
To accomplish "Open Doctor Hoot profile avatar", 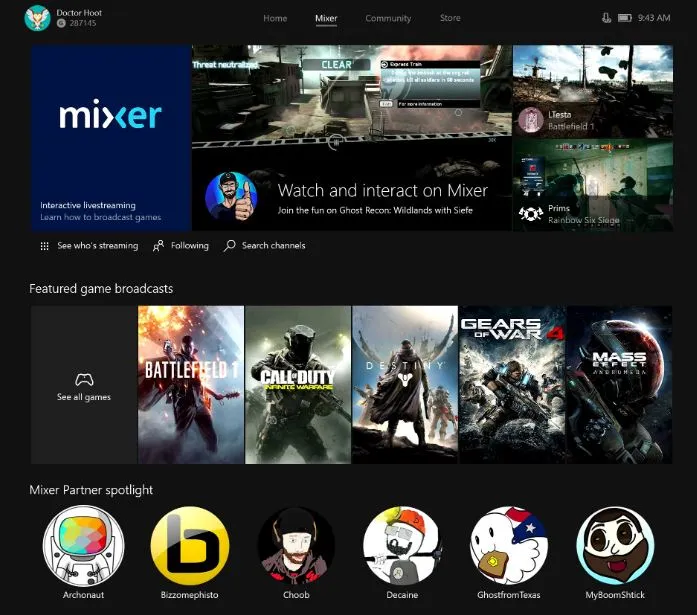I will click(37, 18).
